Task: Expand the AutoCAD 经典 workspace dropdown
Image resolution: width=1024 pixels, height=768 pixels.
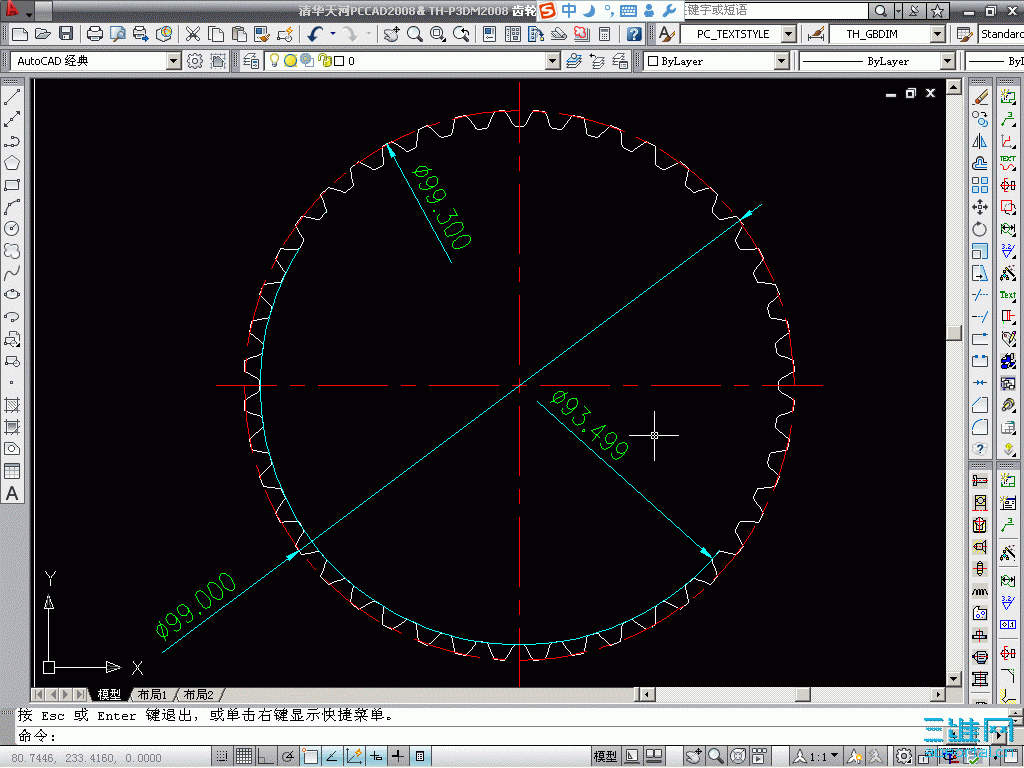Action: coord(173,61)
